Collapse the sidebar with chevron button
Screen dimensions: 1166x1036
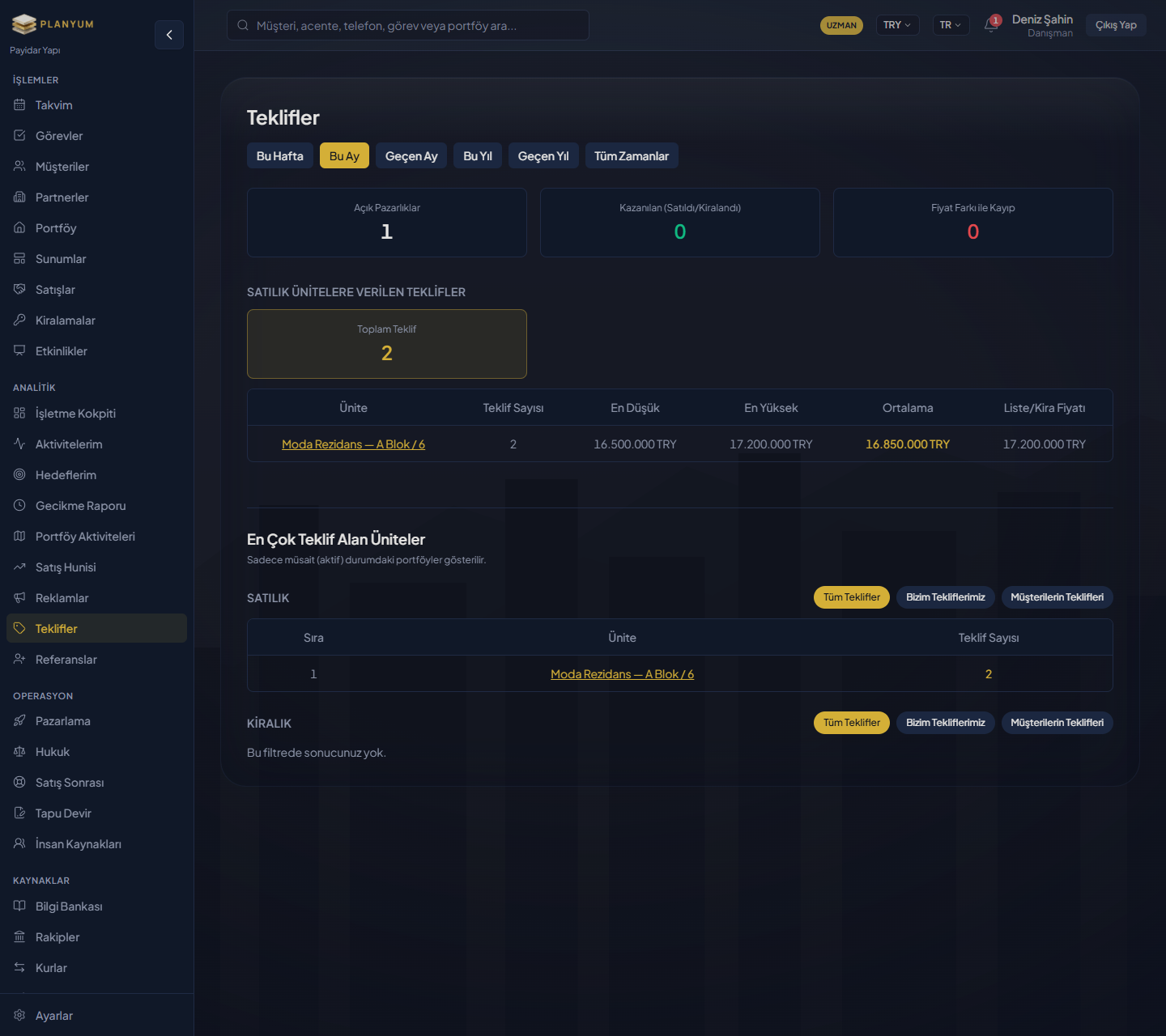pos(169,35)
